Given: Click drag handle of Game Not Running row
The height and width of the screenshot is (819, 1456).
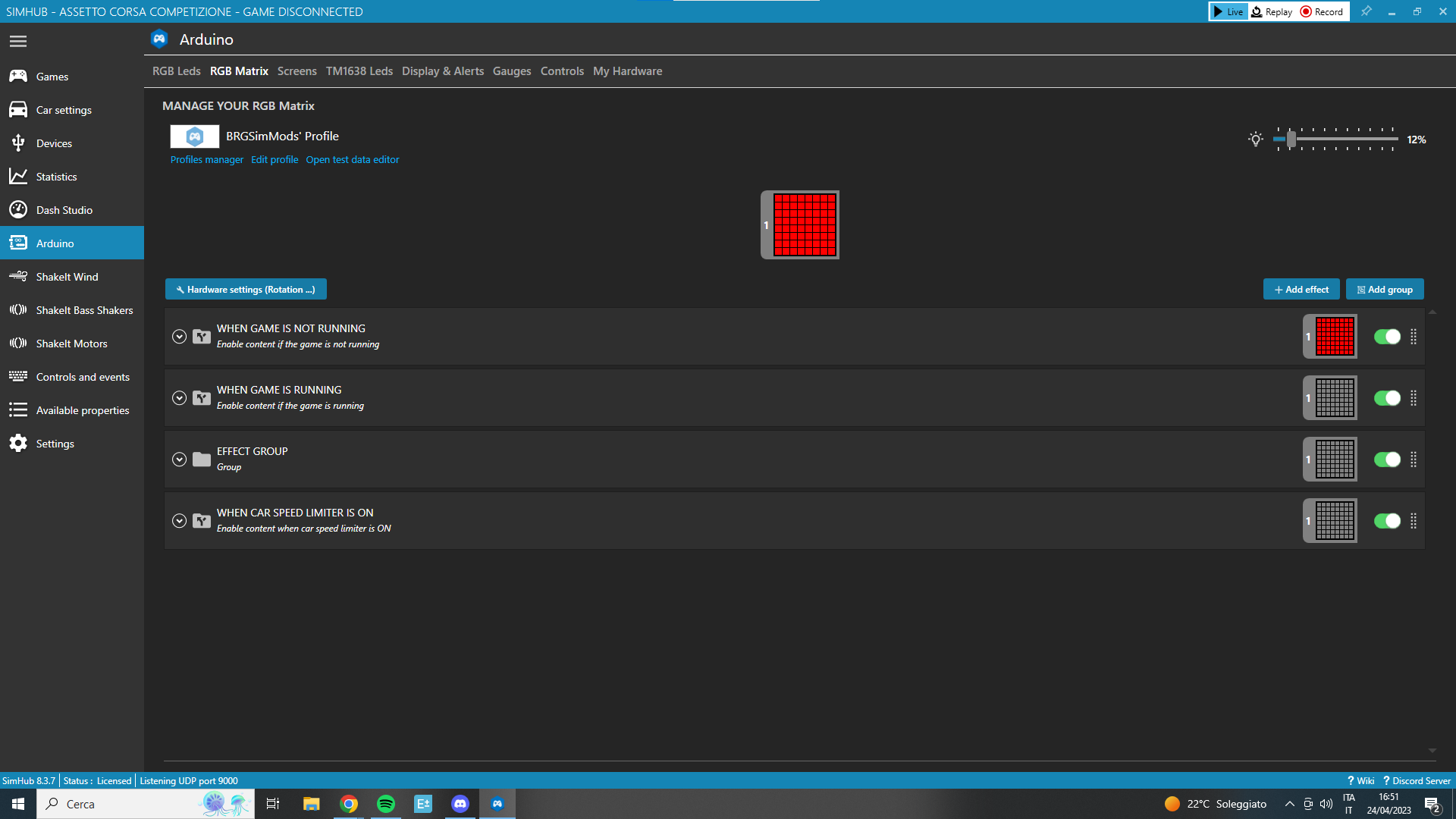Looking at the screenshot, I should pyautogui.click(x=1414, y=337).
